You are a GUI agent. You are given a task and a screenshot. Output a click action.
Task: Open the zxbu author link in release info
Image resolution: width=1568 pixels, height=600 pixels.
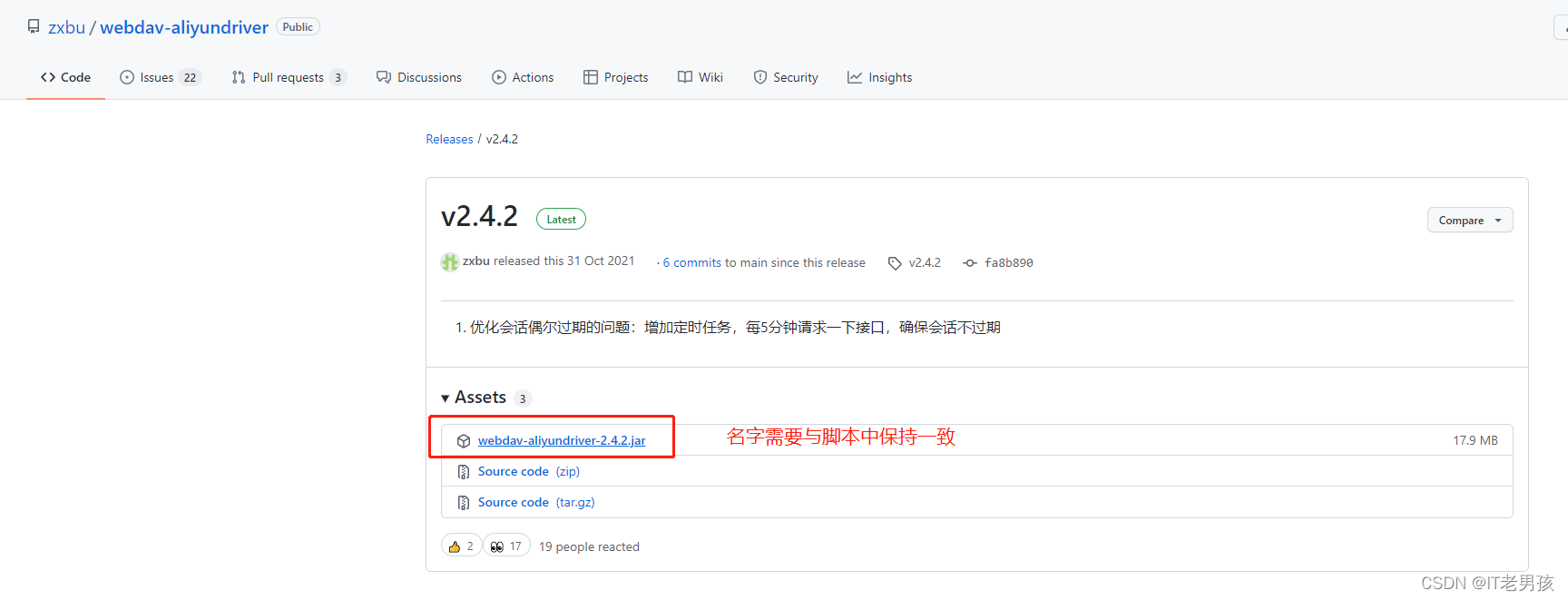tap(475, 261)
